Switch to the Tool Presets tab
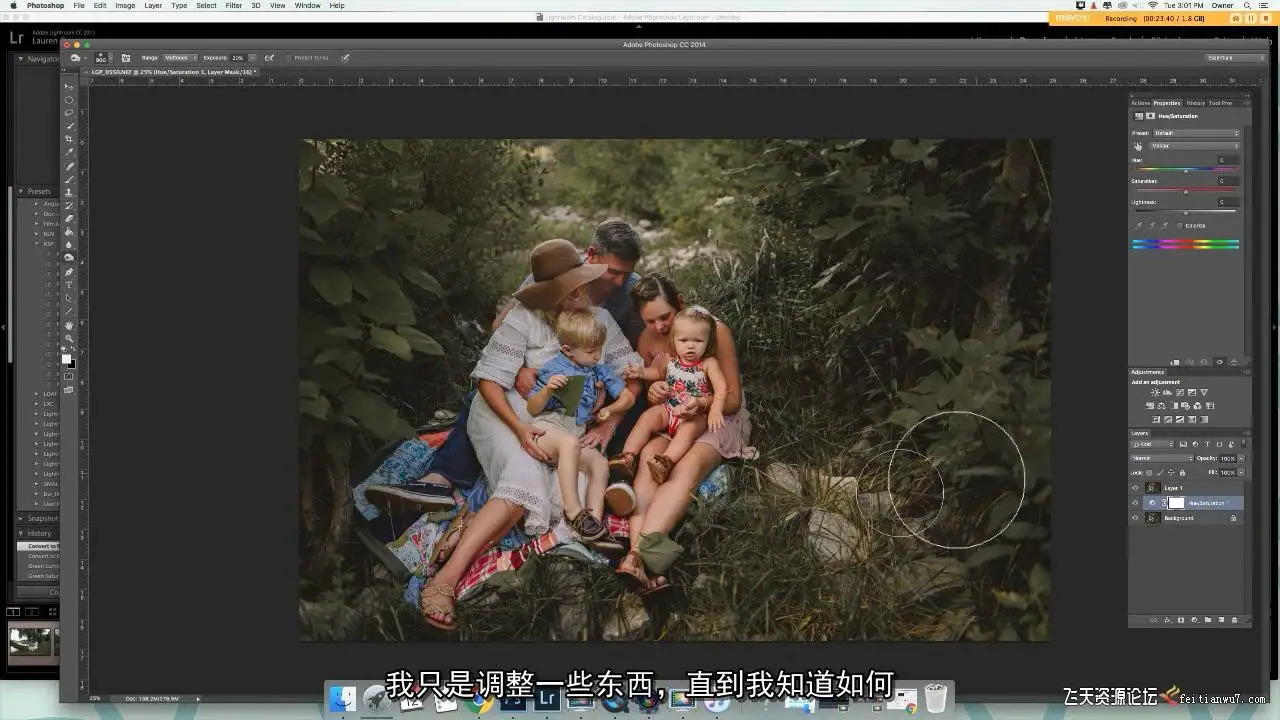The height and width of the screenshot is (720, 1280). point(1221,103)
